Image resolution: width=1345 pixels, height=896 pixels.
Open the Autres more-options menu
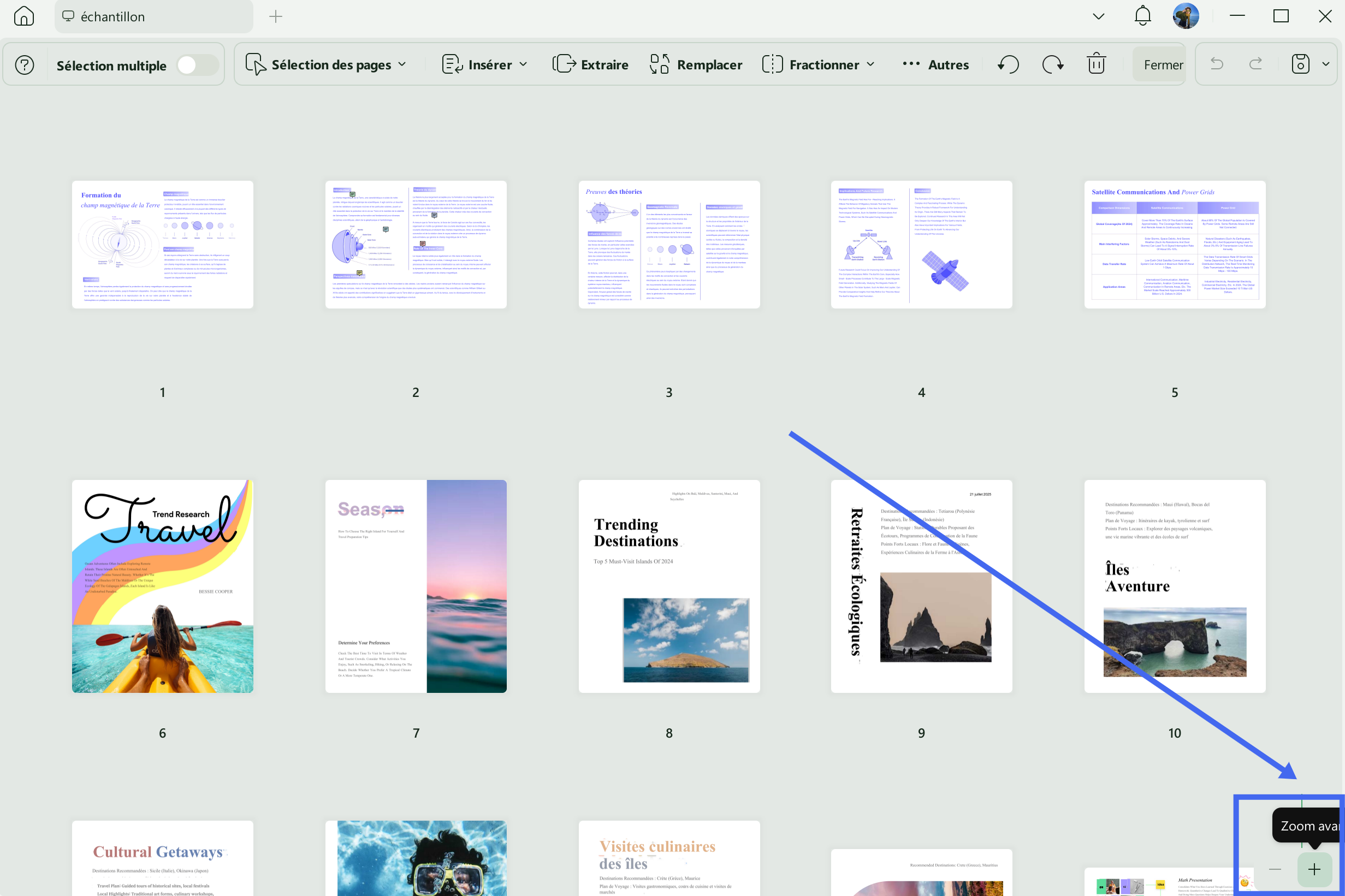[x=935, y=64]
